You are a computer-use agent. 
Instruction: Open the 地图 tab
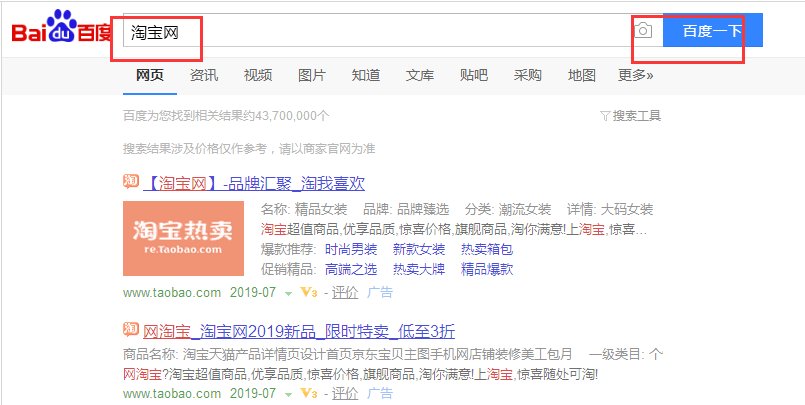pos(582,75)
